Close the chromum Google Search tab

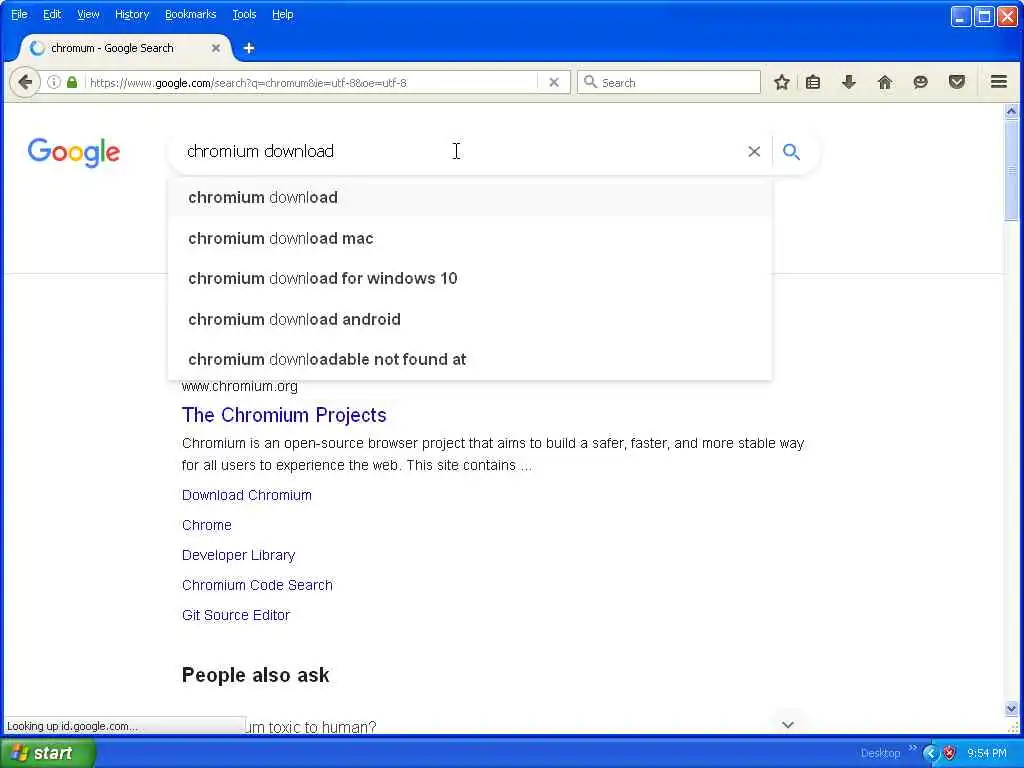(x=216, y=48)
